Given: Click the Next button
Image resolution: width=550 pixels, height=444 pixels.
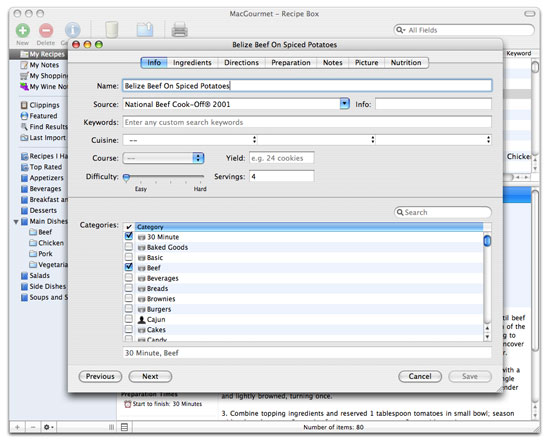Looking at the screenshot, I should pyautogui.click(x=150, y=376).
